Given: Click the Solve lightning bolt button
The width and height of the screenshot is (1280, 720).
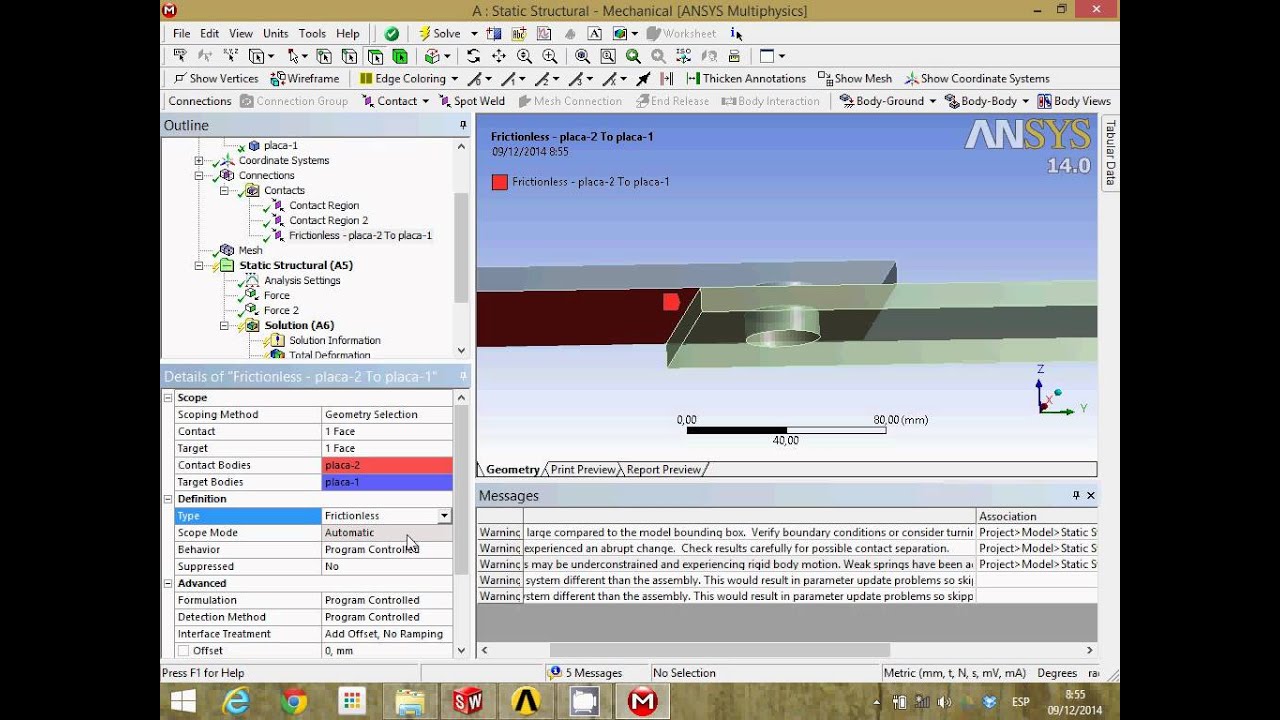Looking at the screenshot, I should (x=440, y=33).
